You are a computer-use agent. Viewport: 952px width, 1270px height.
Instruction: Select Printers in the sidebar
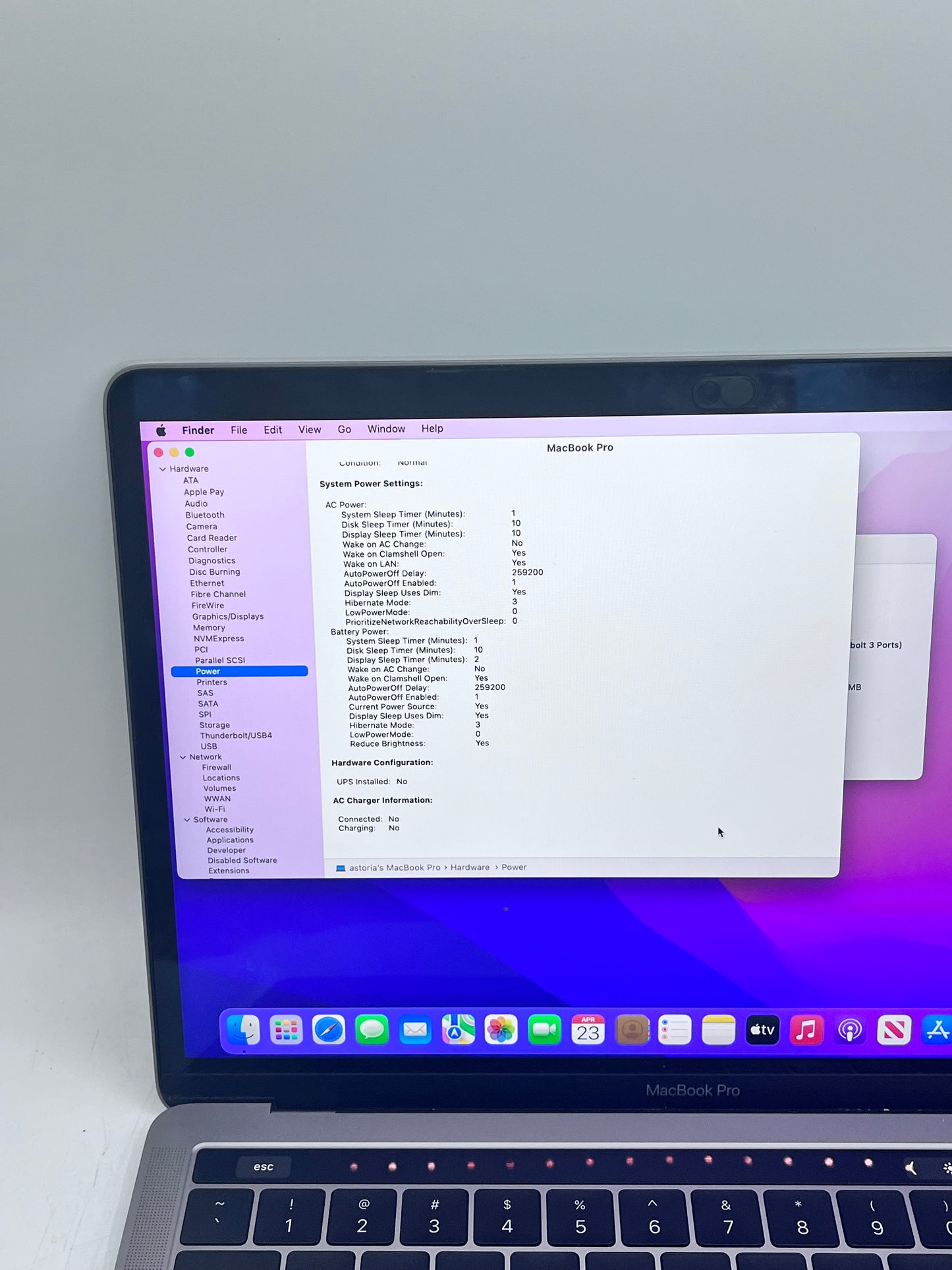[x=211, y=683]
